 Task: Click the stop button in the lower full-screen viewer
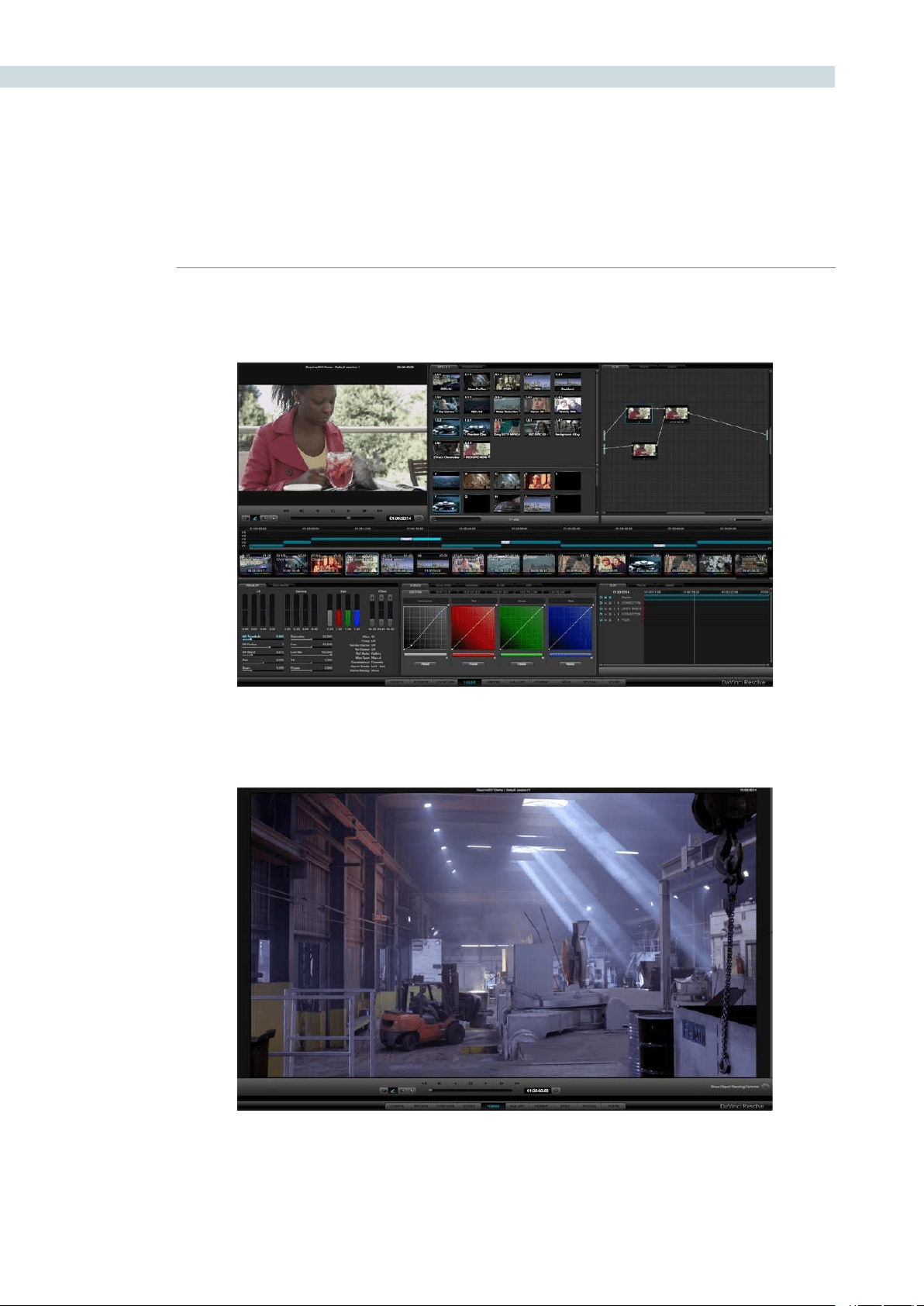tap(471, 1083)
